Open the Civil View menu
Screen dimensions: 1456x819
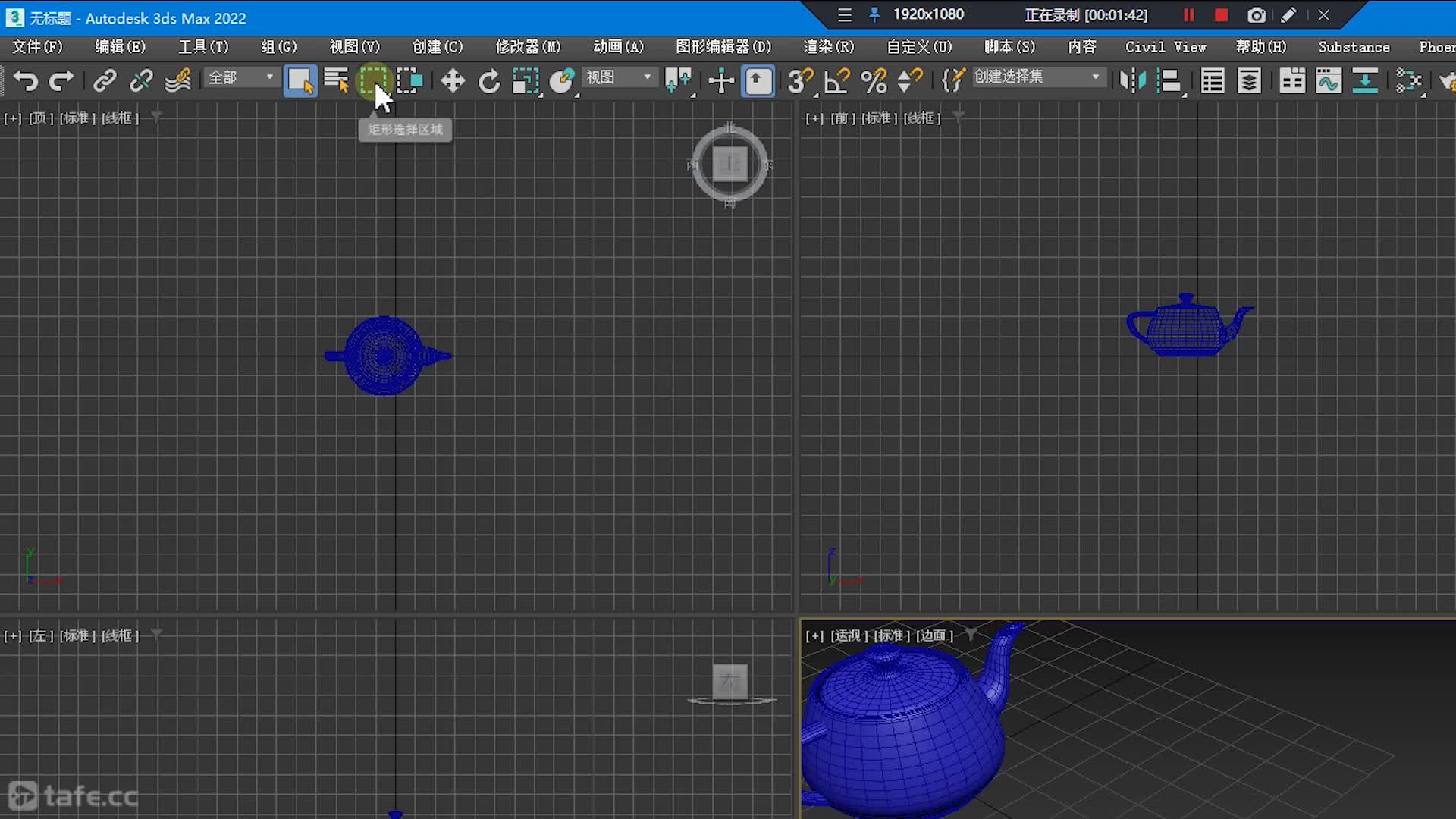click(1166, 47)
